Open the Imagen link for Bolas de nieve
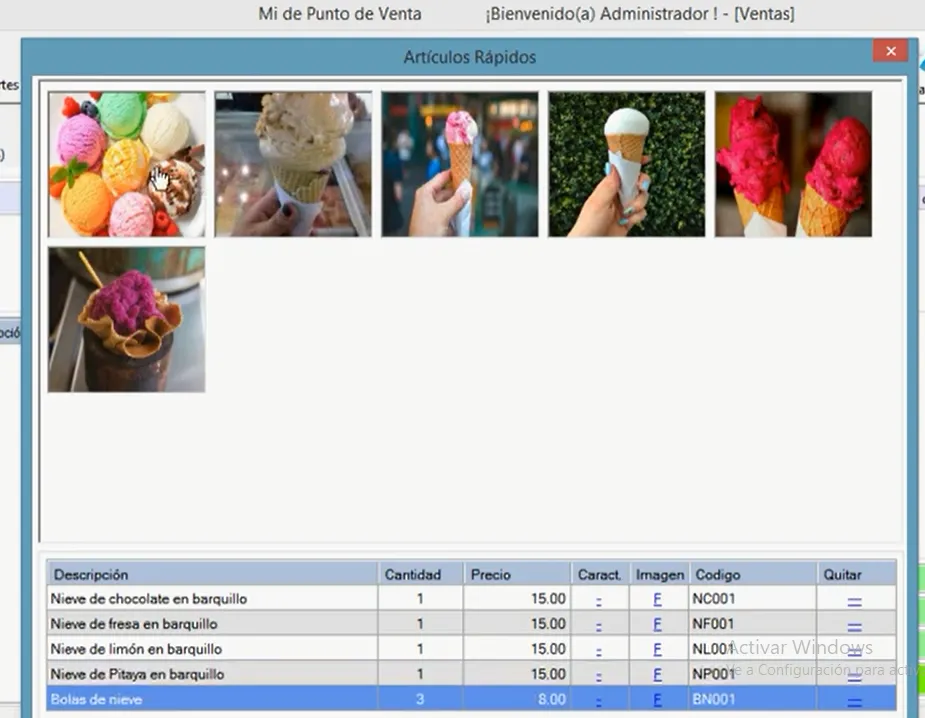The image size is (925, 718). pyautogui.click(x=659, y=699)
